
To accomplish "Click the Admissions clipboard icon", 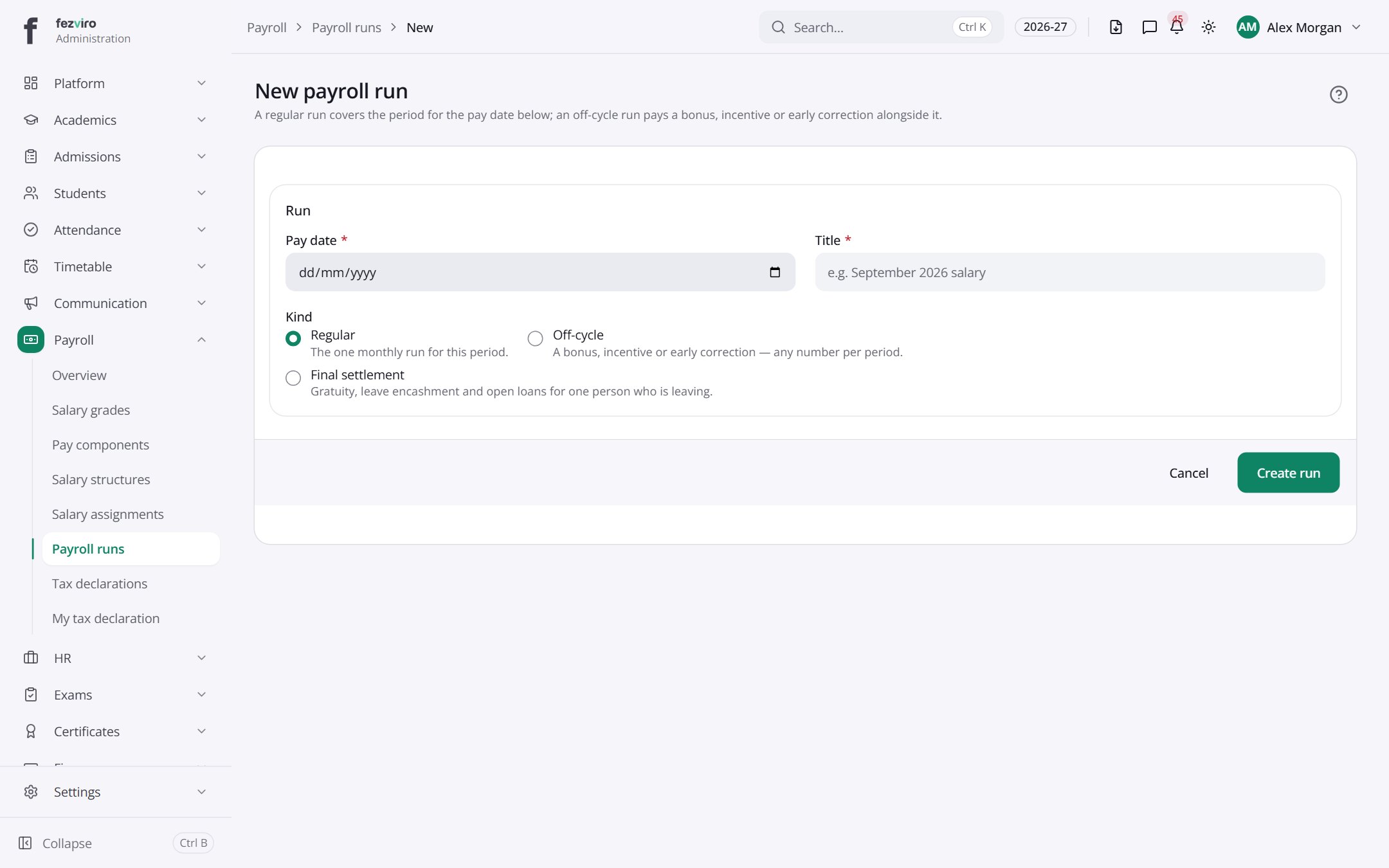I will point(31,156).
